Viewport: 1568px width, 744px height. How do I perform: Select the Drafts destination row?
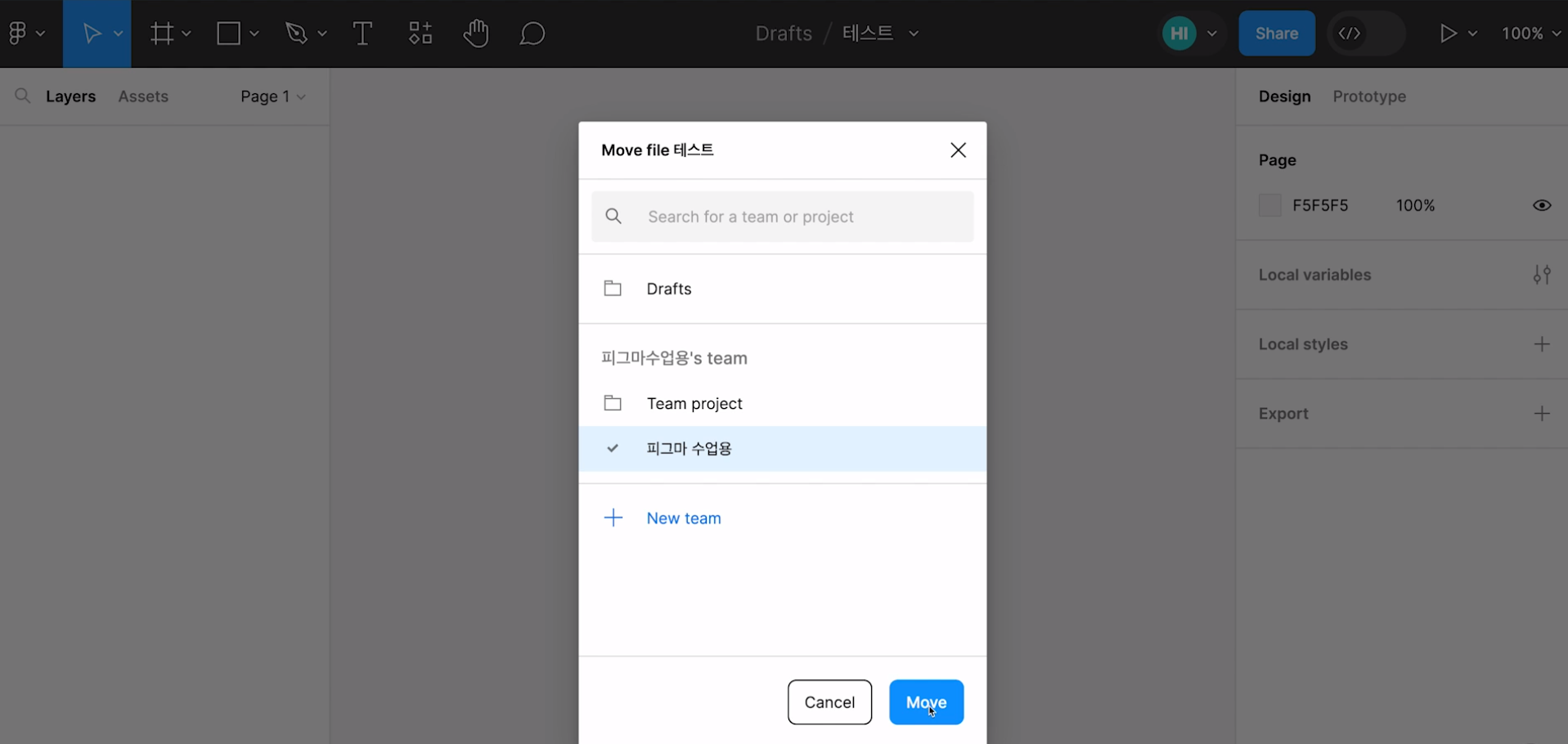coord(783,289)
